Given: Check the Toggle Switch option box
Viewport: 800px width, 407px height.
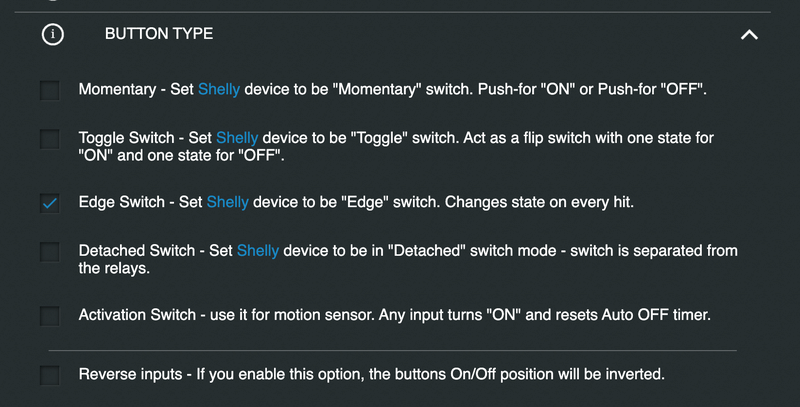Looking at the screenshot, I should pos(50,139).
